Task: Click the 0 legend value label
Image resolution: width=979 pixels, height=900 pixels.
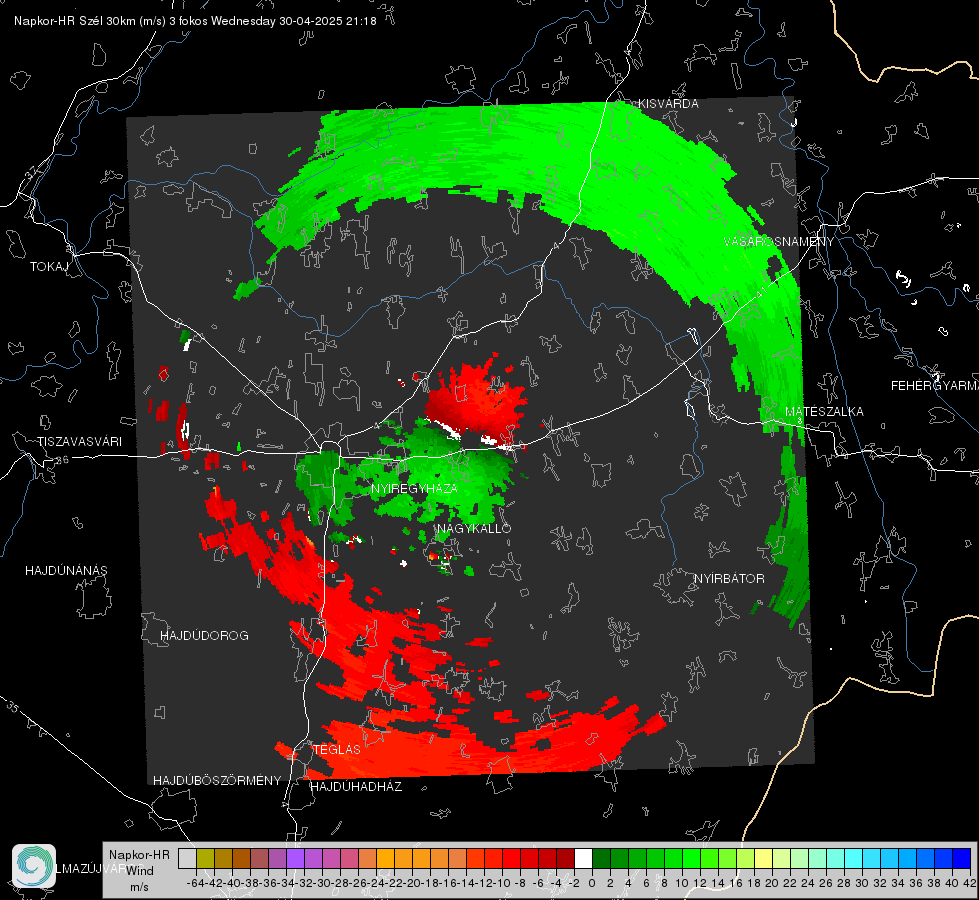Action: [592, 884]
